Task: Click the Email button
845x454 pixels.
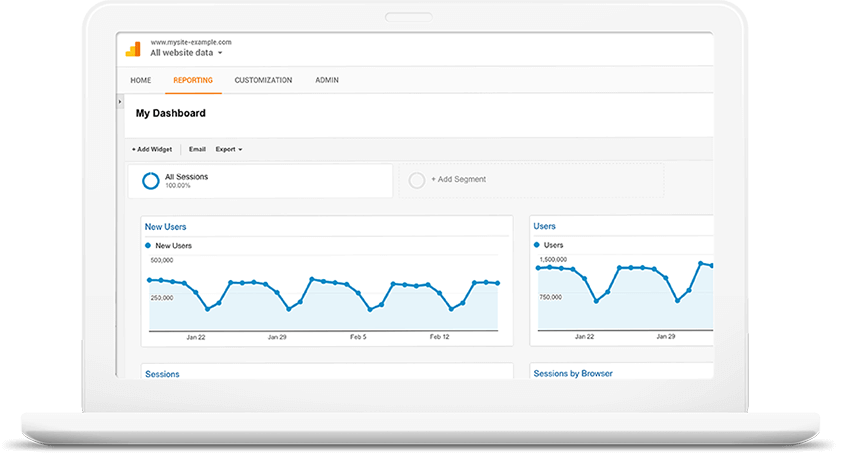Action: tap(197, 149)
